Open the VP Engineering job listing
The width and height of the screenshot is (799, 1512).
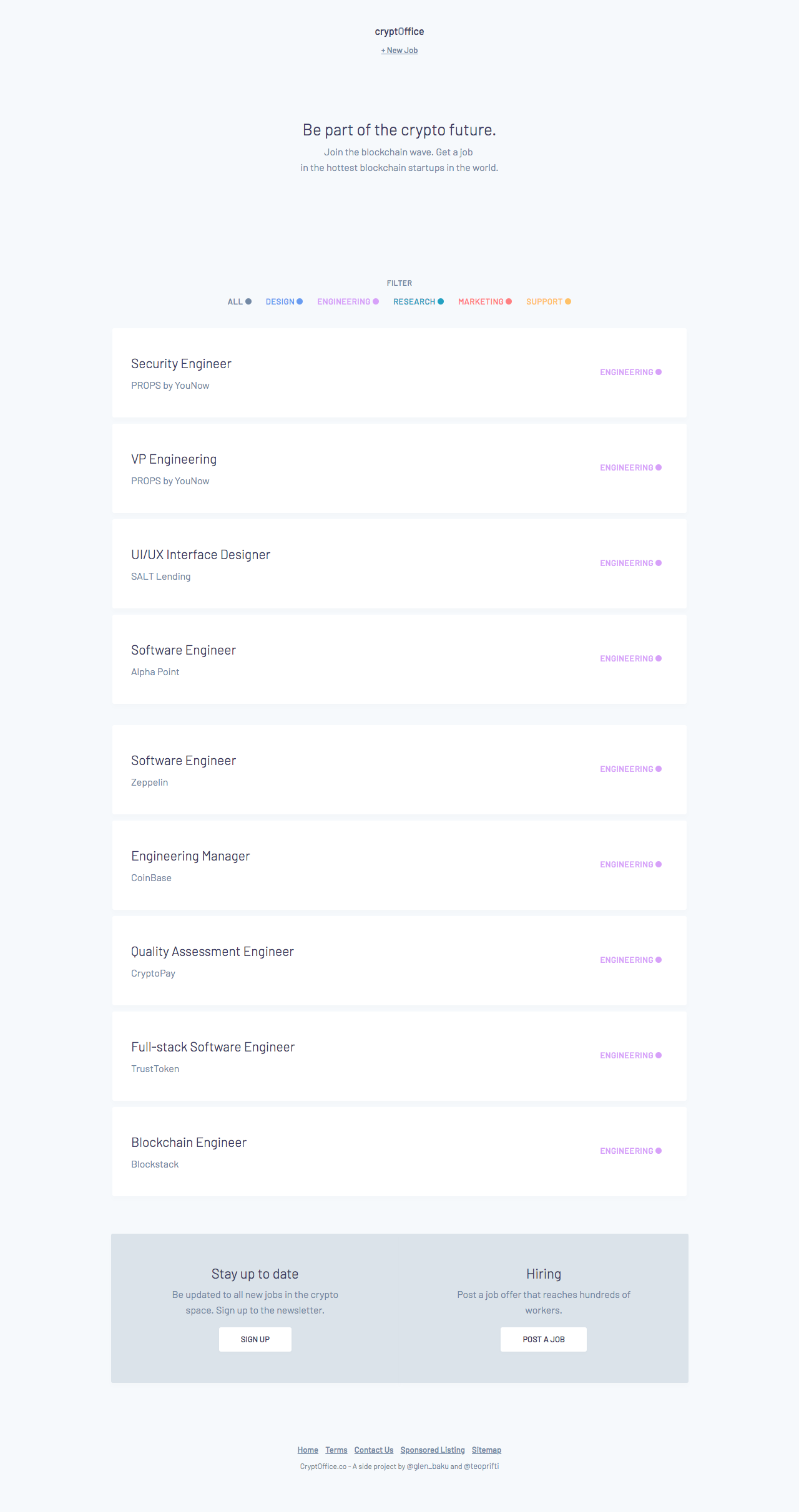coord(174,458)
